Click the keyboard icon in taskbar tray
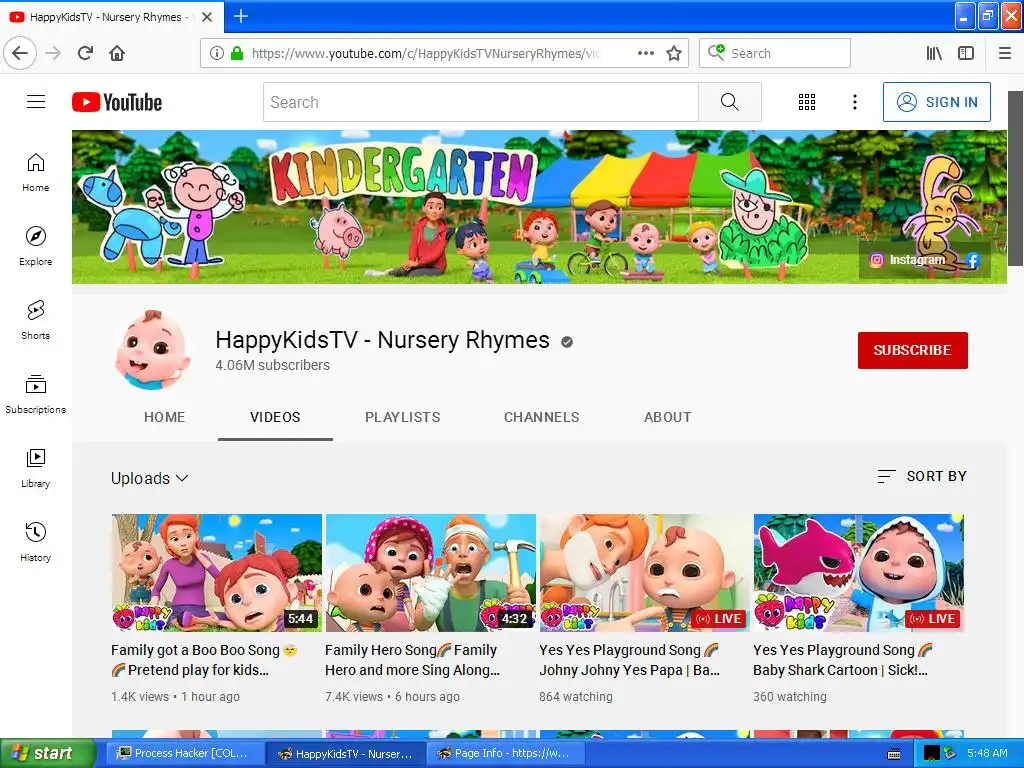 [x=894, y=754]
